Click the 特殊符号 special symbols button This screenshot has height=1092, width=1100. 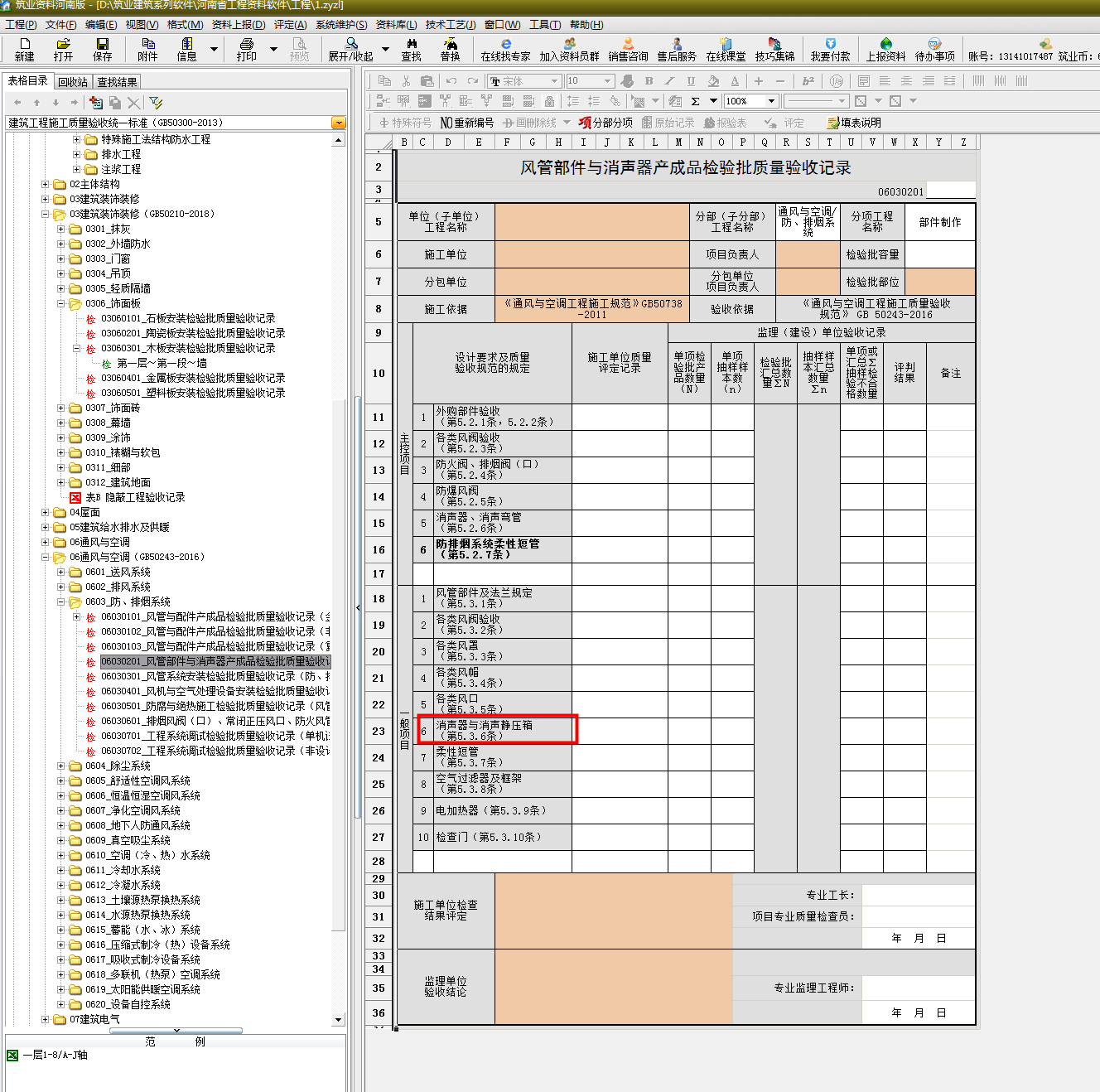tap(405, 123)
